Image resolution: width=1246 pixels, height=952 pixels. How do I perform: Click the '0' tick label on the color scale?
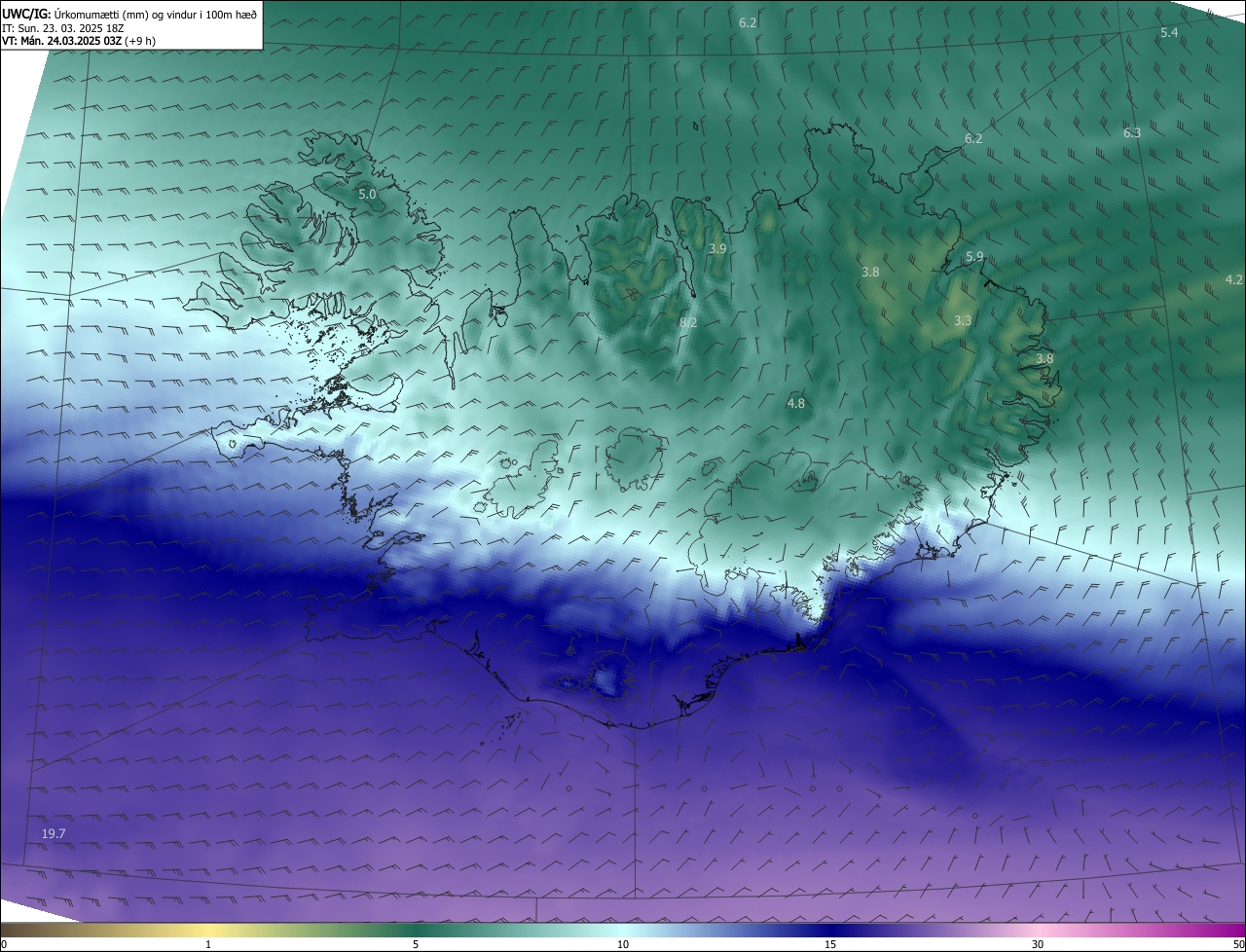point(4,944)
